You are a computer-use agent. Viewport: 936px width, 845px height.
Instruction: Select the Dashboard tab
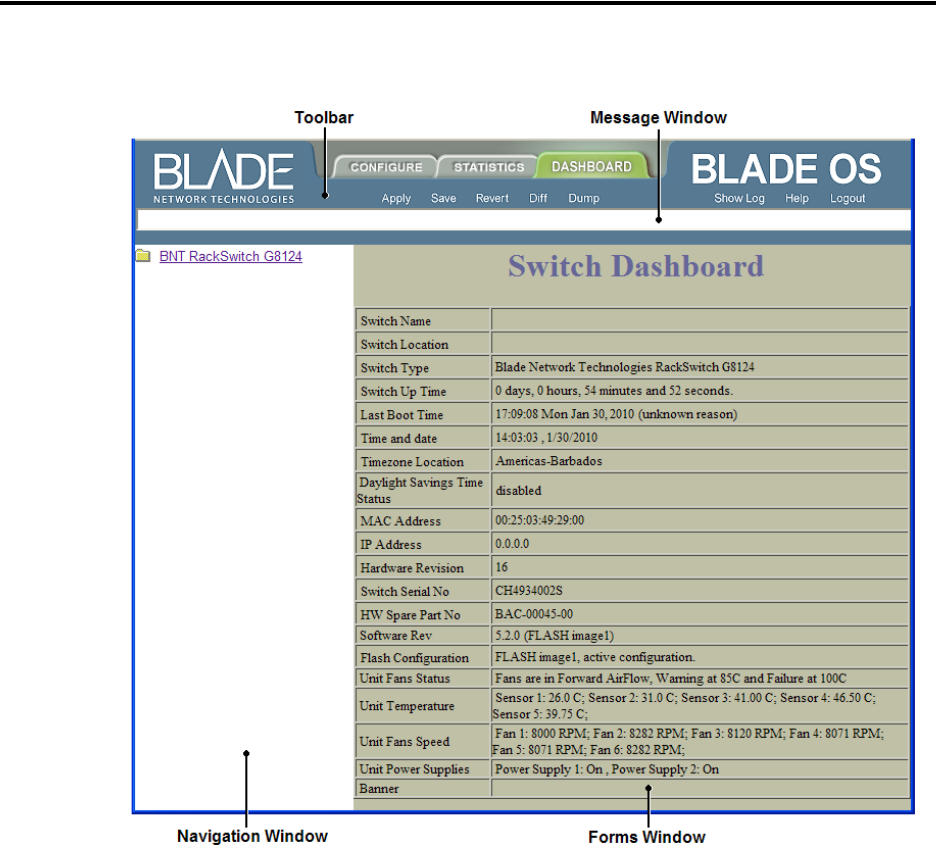pos(592,166)
